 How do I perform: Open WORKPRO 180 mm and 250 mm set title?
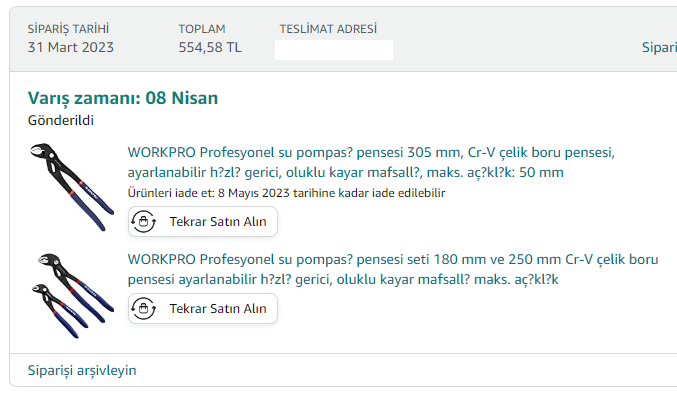[393, 269]
